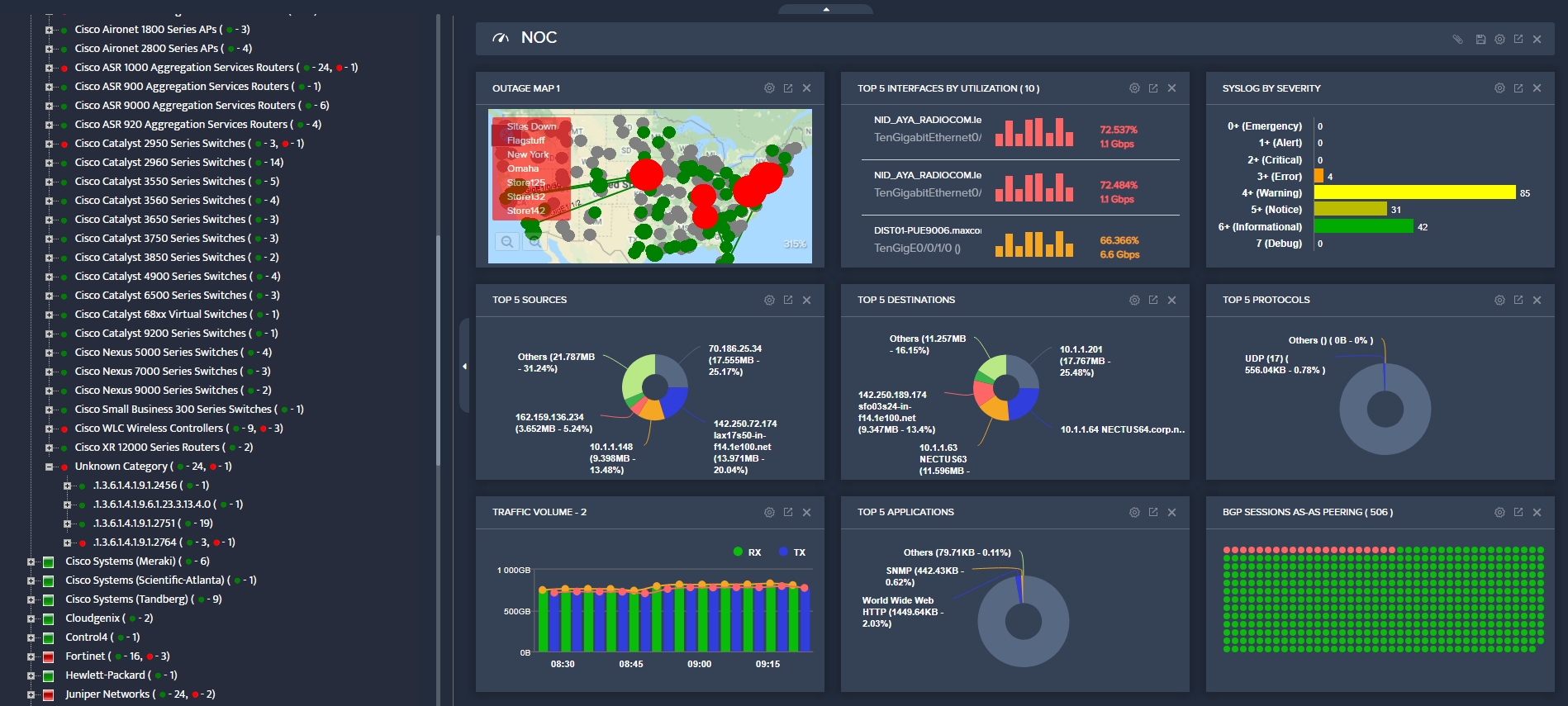Image resolution: width=1568 pixels, height=706 pixels.
Task: Click Flagstuff in Sites Down list
Action: click(525, 140)
